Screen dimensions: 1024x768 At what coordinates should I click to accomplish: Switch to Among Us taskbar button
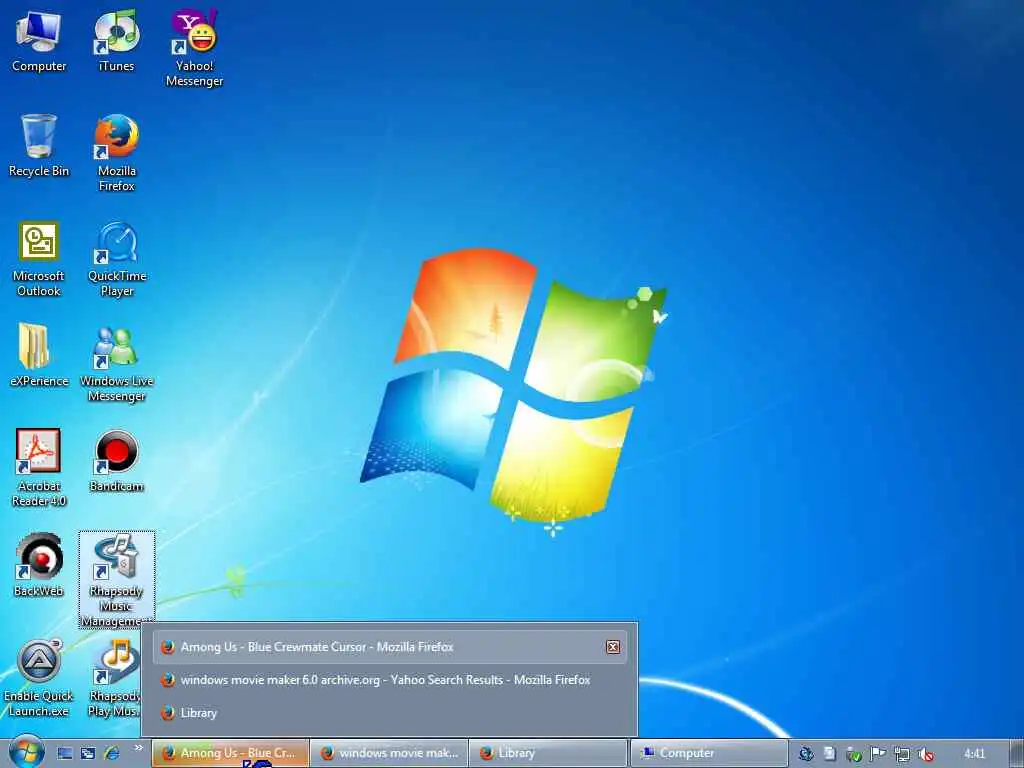pos(231,753)
